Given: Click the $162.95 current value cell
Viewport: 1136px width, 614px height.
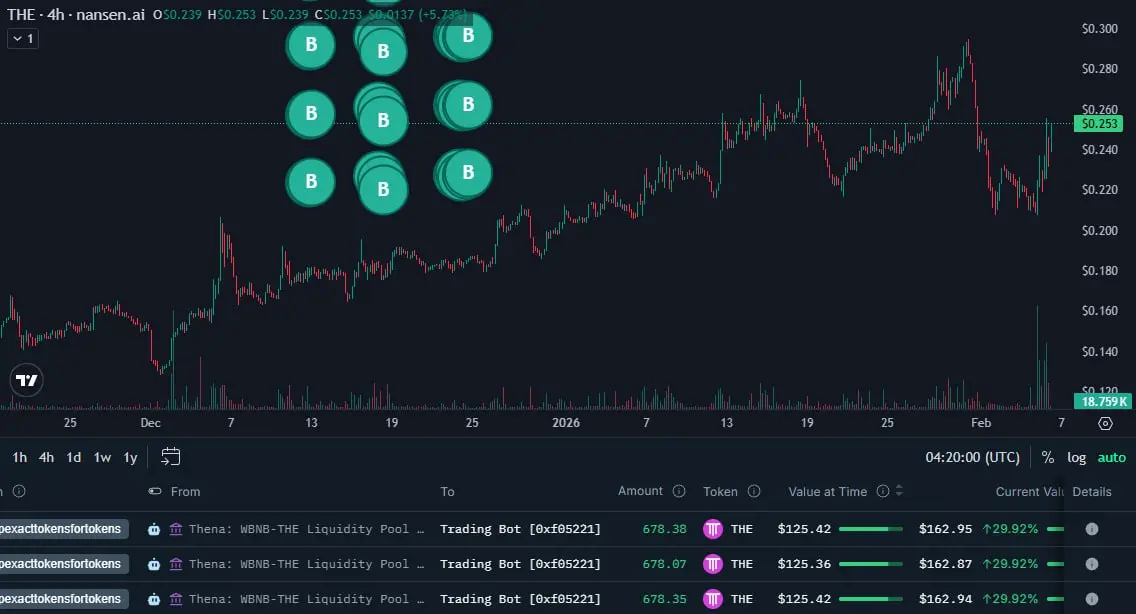Looking at the screenshot, I should coord(945,529).
